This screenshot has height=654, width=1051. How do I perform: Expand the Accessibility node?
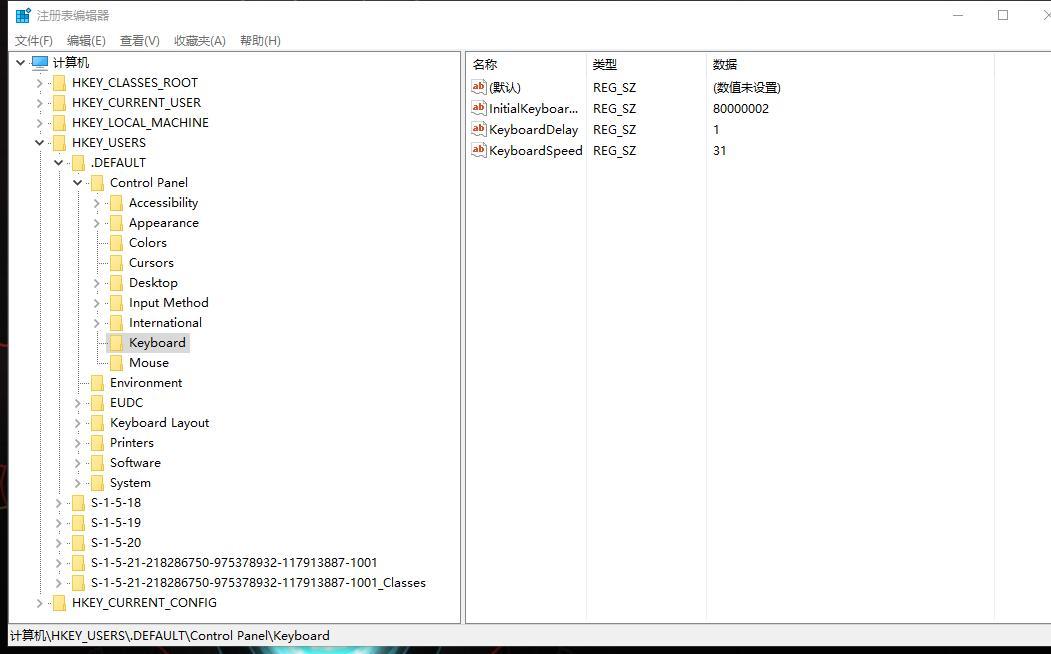(95, 202)
